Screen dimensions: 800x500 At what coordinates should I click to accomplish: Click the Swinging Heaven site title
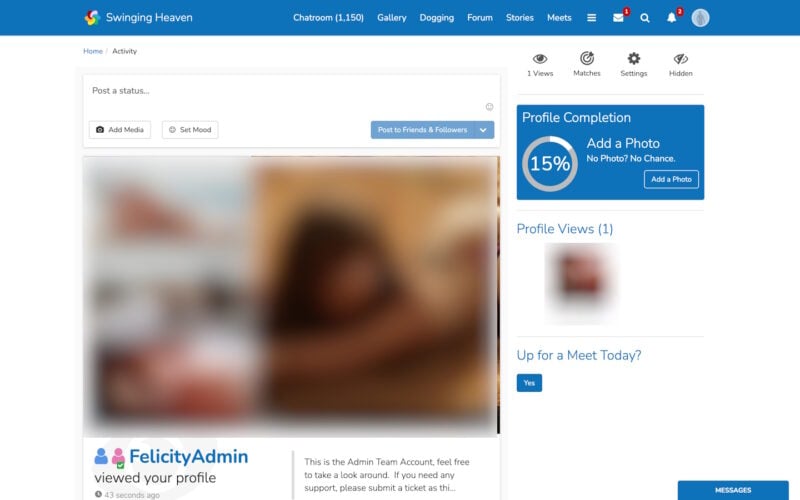(149, 17)
